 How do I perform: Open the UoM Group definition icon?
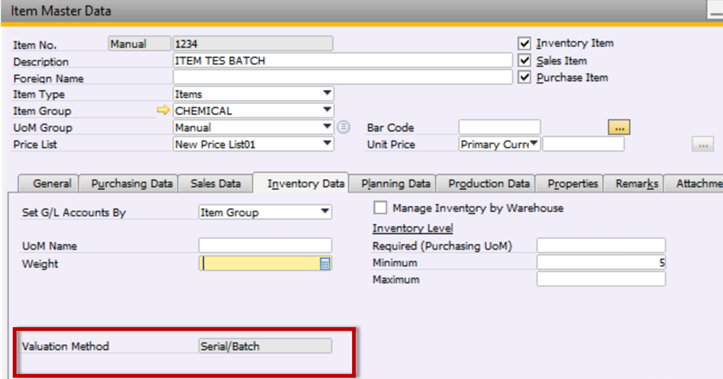[343, 127]
